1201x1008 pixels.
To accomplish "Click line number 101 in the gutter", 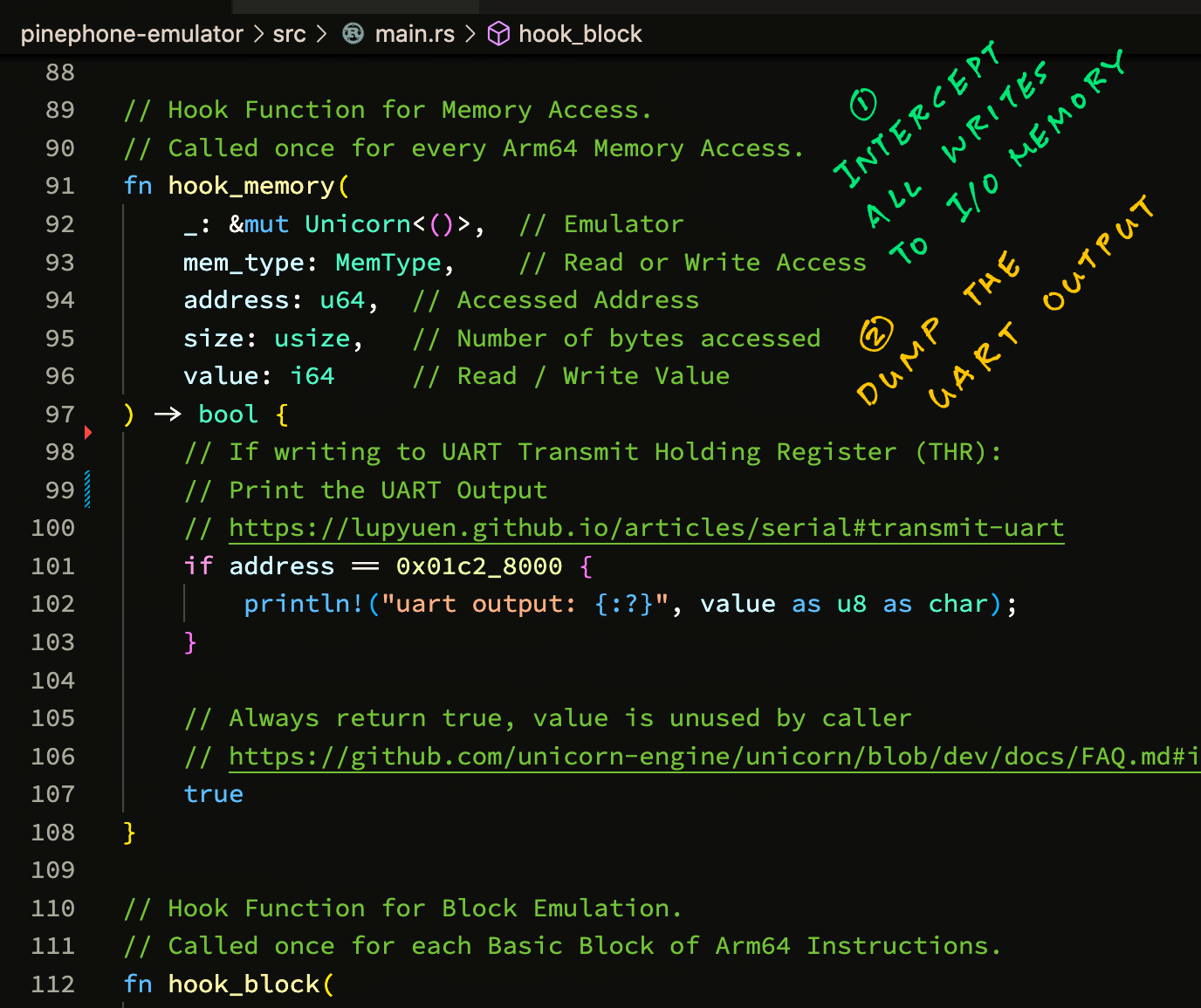I will pos(53,566).
